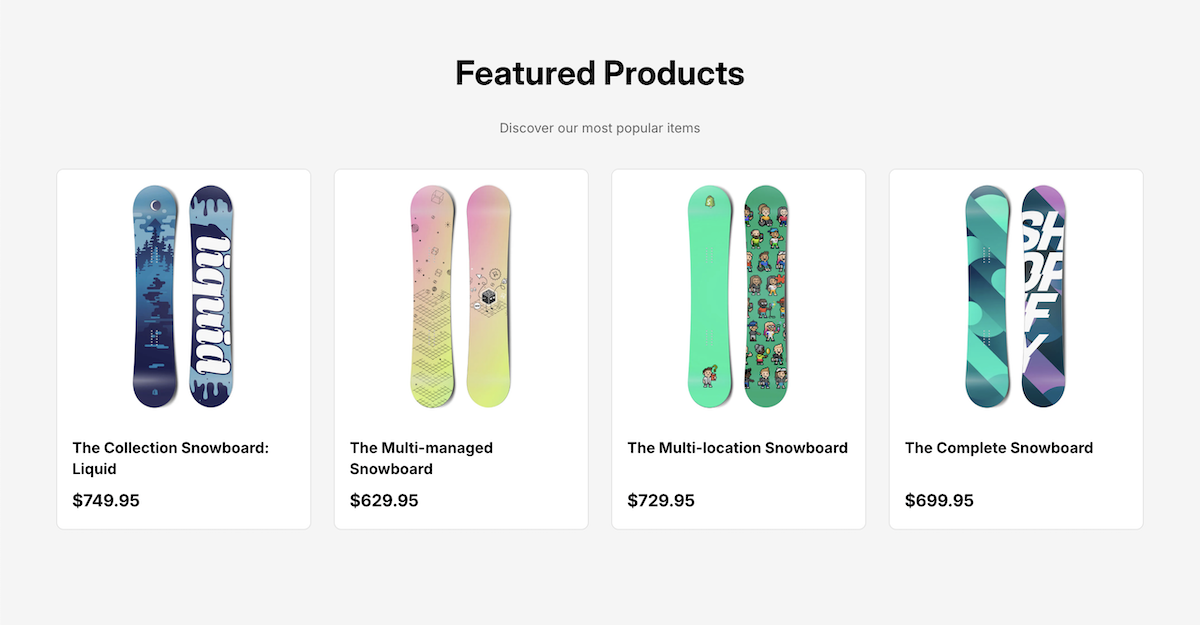
Task: Click the $629.95 price label
Action: [383, 500]
